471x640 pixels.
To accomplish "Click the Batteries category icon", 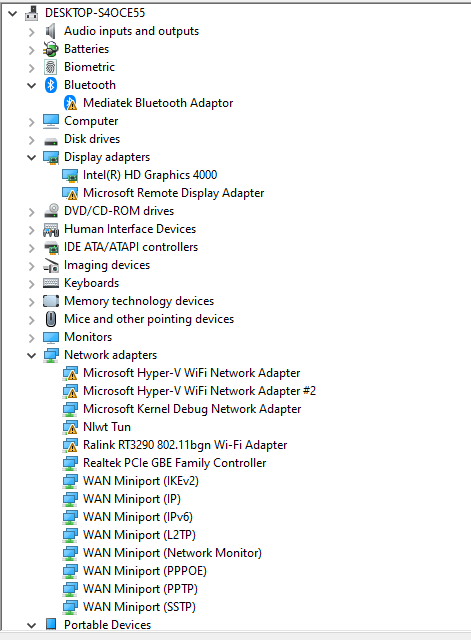I will click(51, 49).
